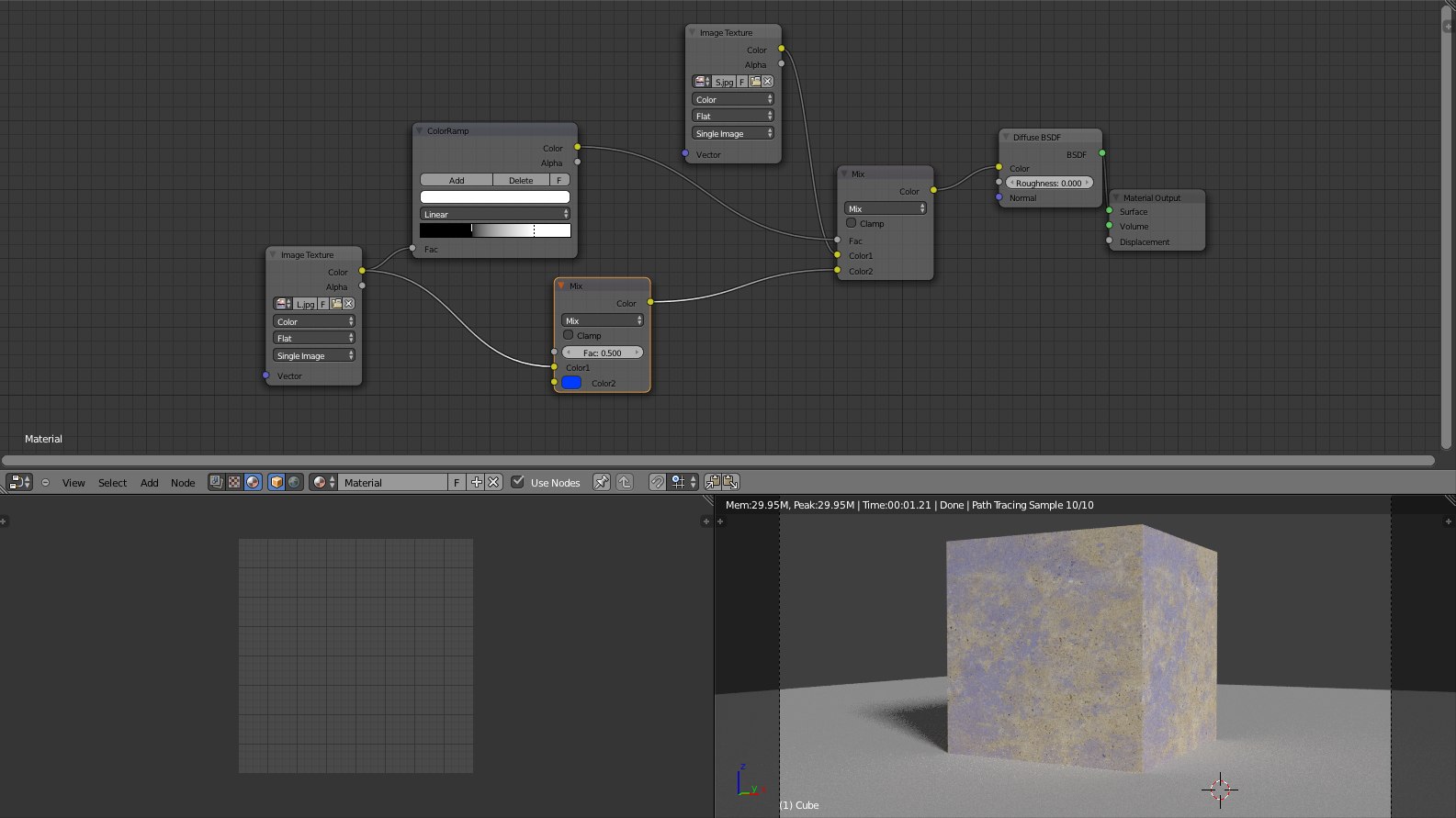This screenshot has width=1456, height=818.
Task: Collapse the node editor header menus
Action: [45, 482]
